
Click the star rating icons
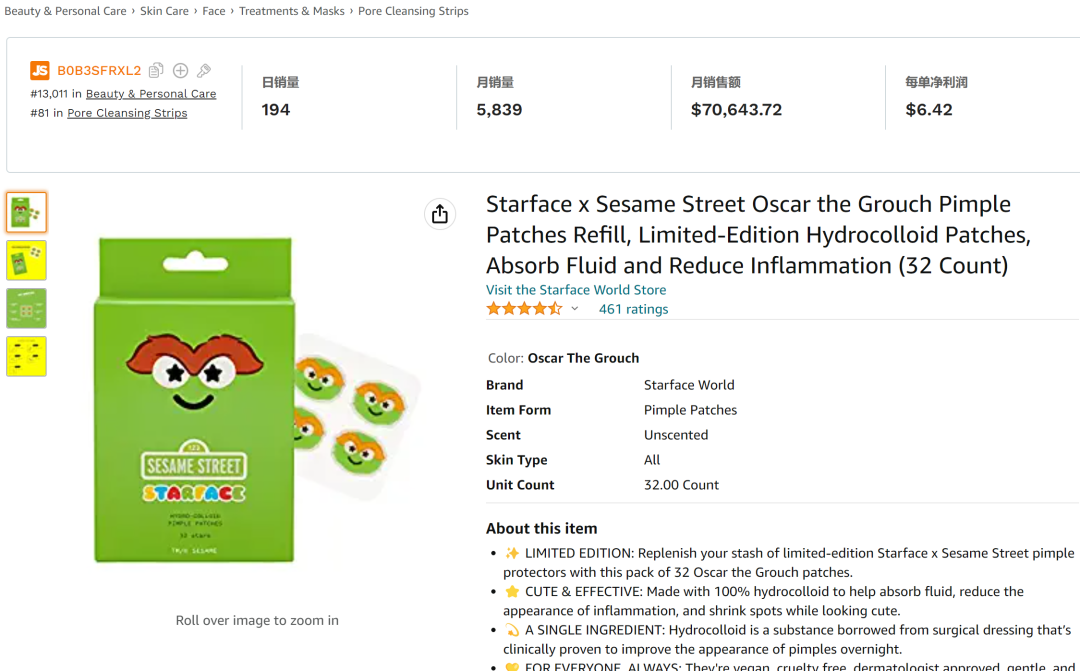pos(524,309)
